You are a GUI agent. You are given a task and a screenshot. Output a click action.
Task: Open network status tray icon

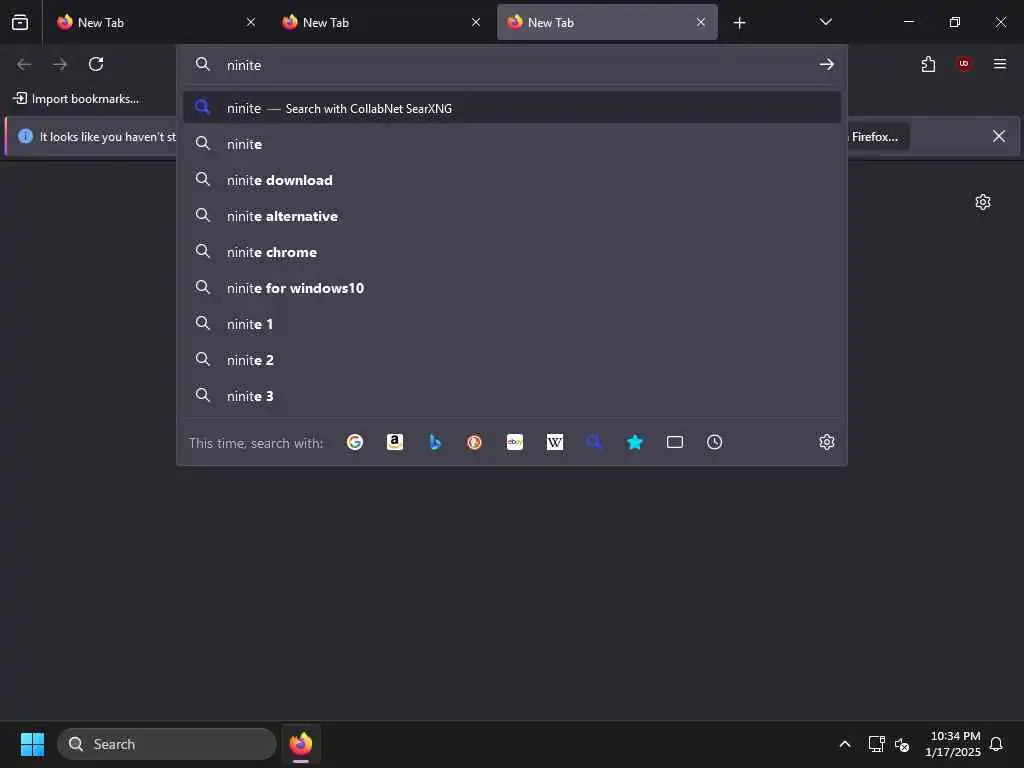tap(876, 744)
